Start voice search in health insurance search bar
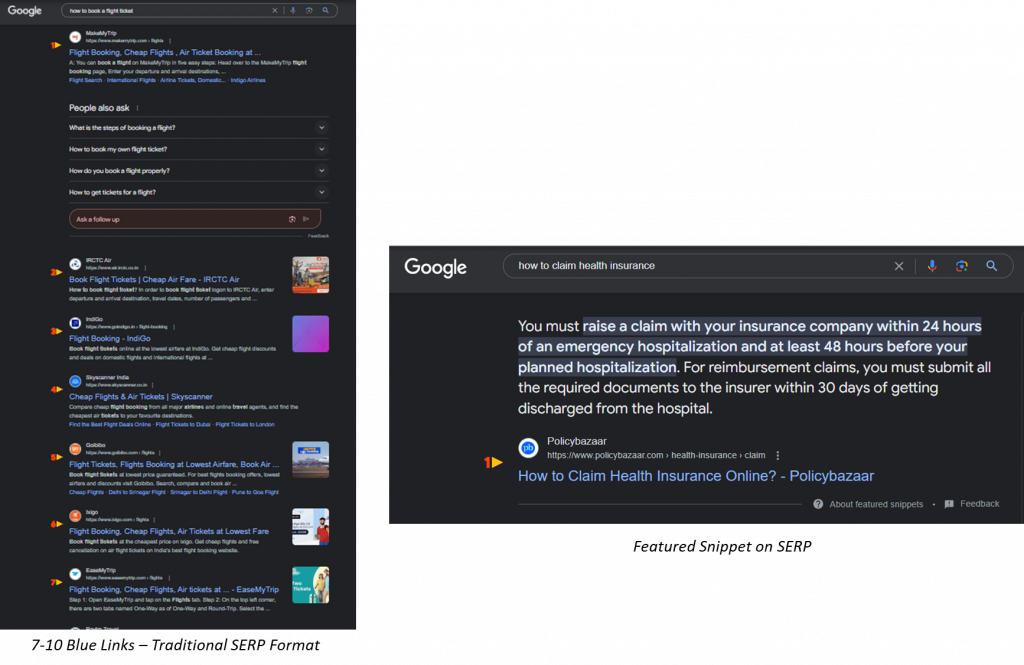The width and height of the screenshot is (1024, 665). pyautogui.click(x=932, y=266)
